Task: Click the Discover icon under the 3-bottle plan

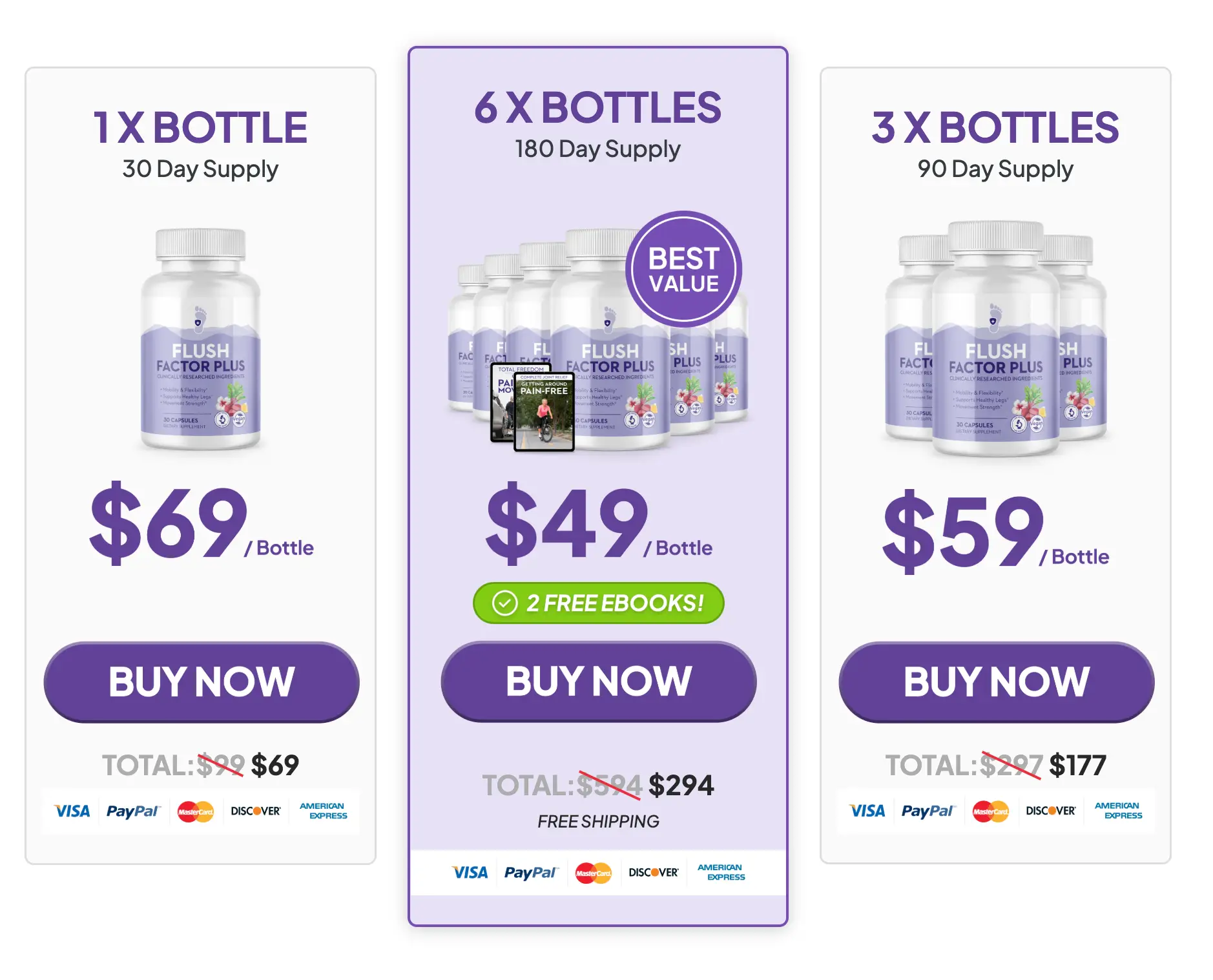Action: coord(1050,811)
